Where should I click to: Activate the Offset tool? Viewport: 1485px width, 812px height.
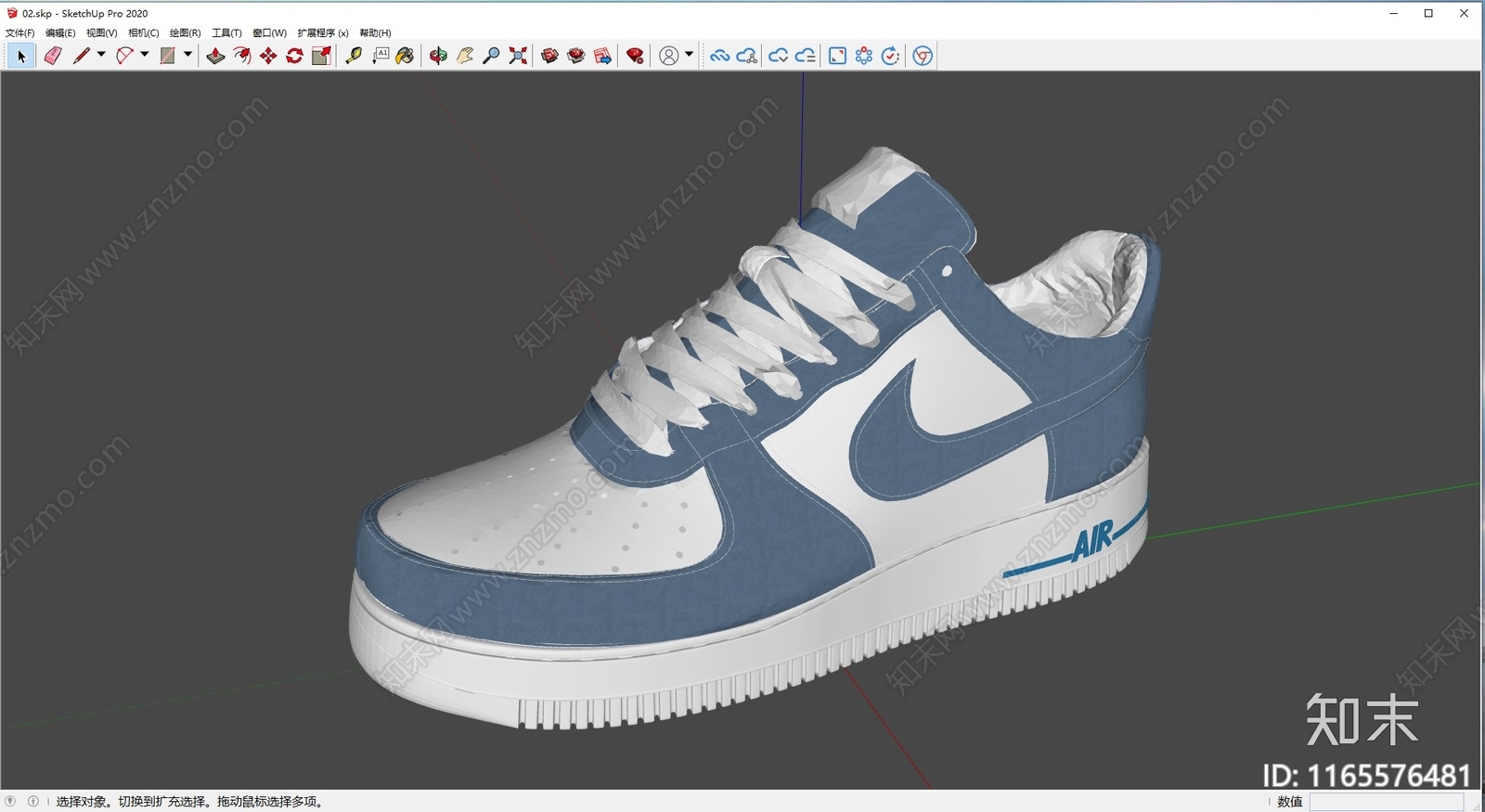[x=242, y=57]
